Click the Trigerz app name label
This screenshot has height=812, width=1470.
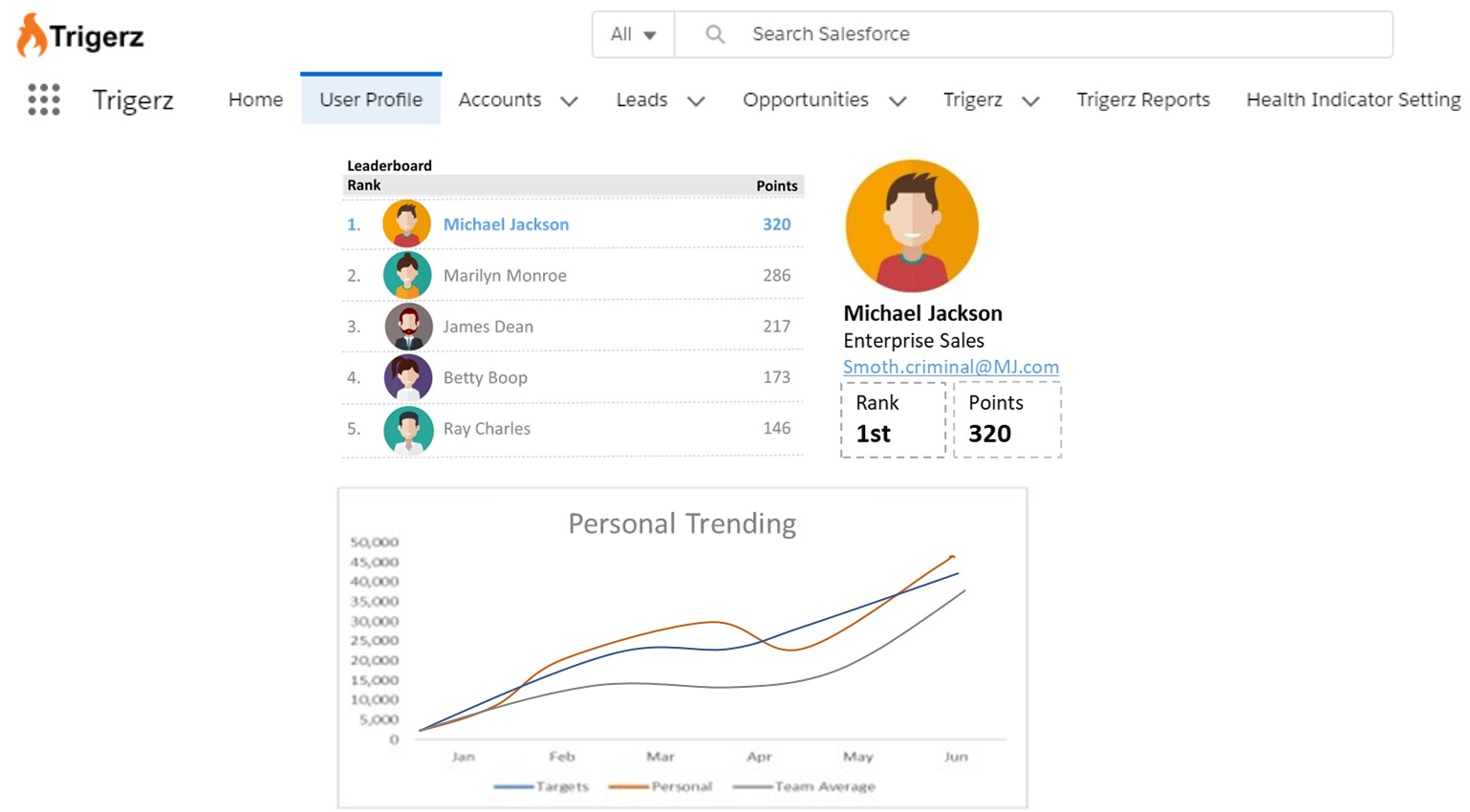(133, 100)
